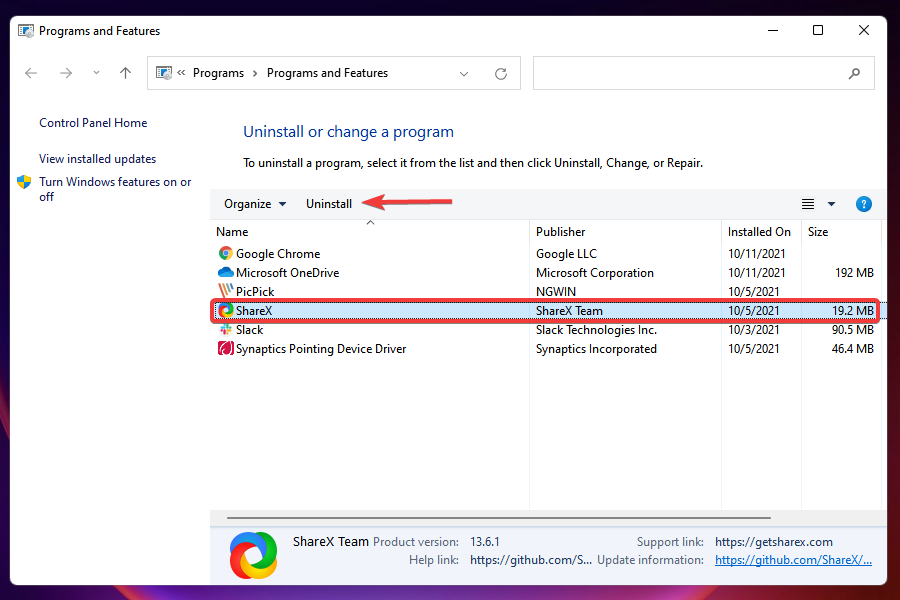The height and width of the screenshot is (600, 900).
Task: Click the large ShareX logo in details pane
Action: pyautogui.click(x=253, y=555)
